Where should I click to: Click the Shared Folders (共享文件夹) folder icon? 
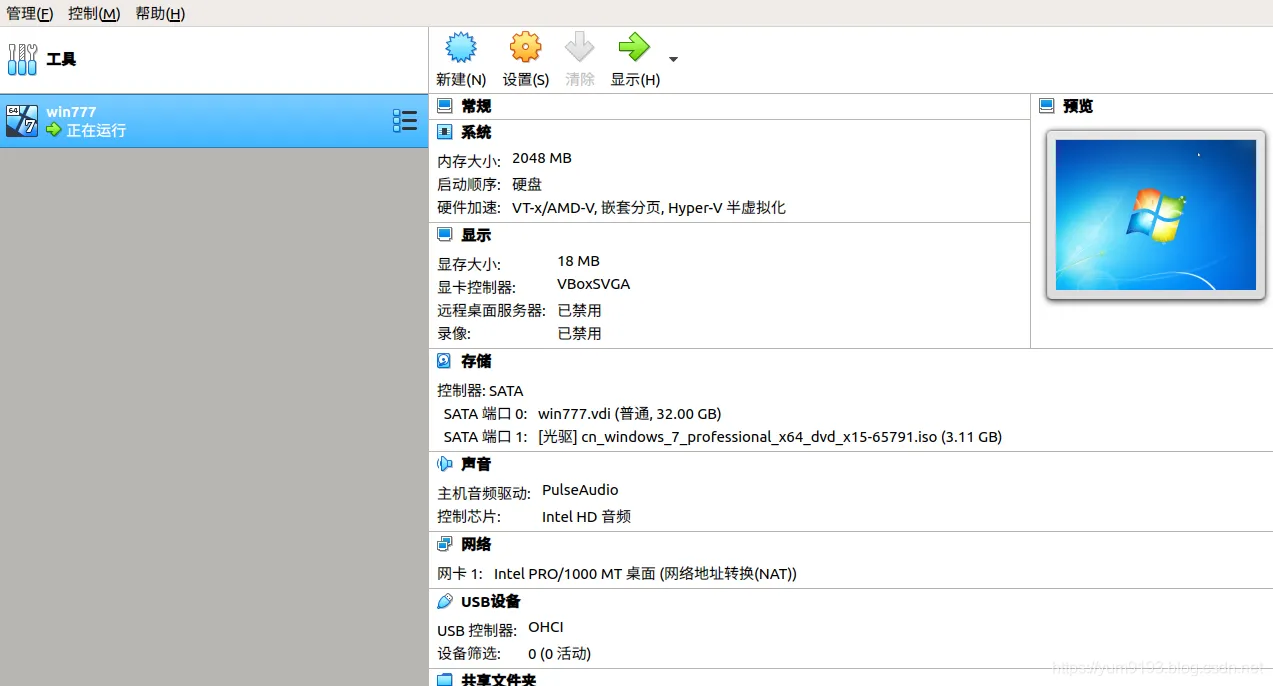click(x=445, y=680)
